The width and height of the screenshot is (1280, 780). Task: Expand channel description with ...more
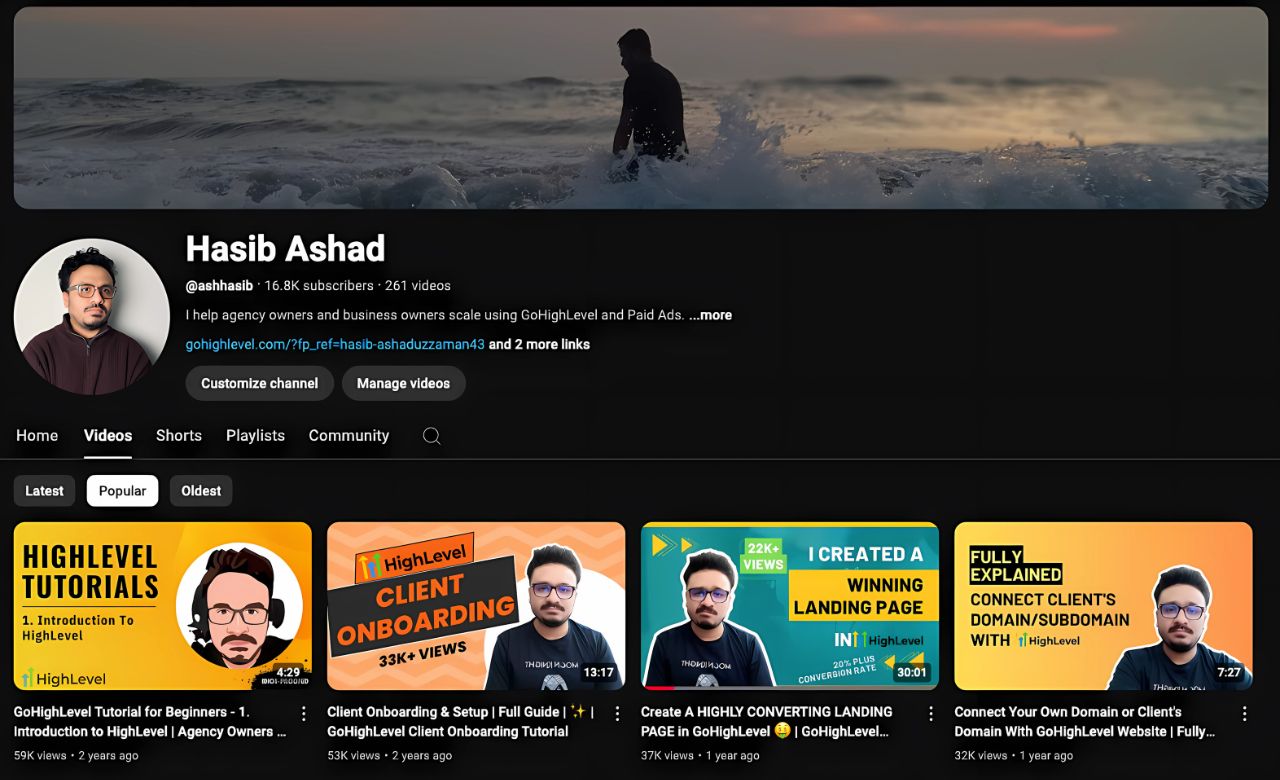(x=710, y=315)
